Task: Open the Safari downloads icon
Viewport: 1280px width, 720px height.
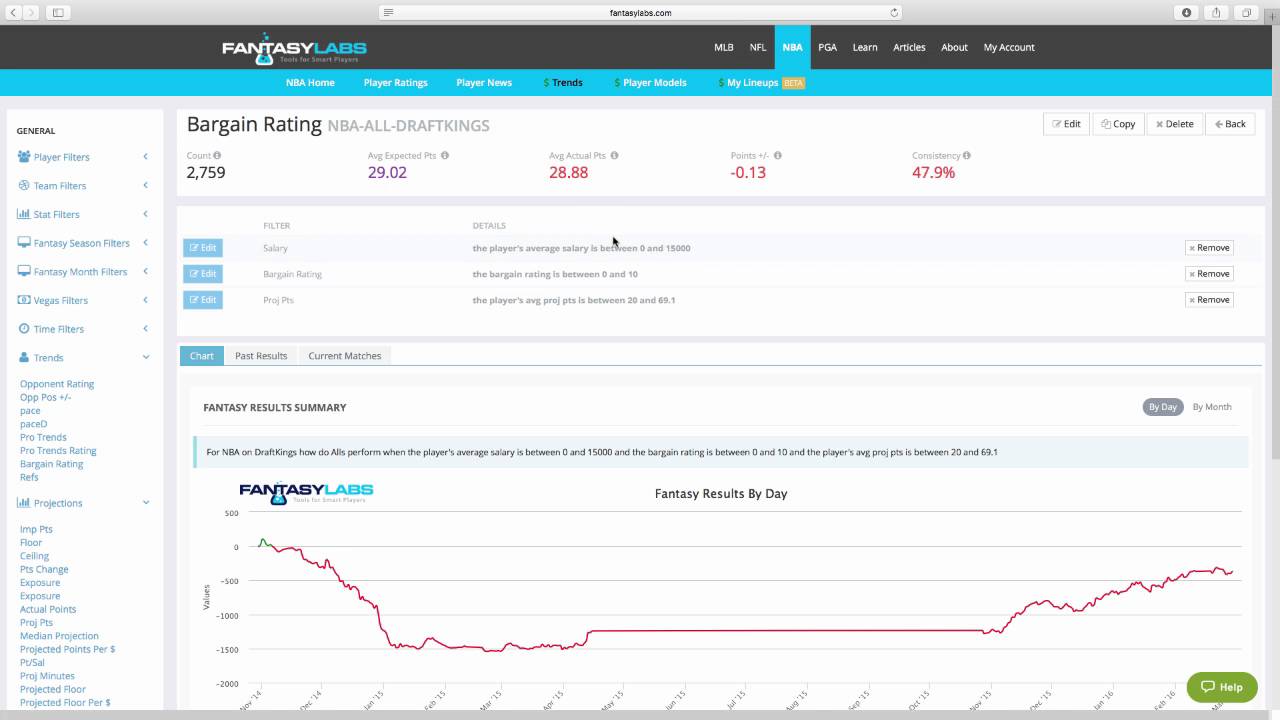Action: tap(1187, 12)
